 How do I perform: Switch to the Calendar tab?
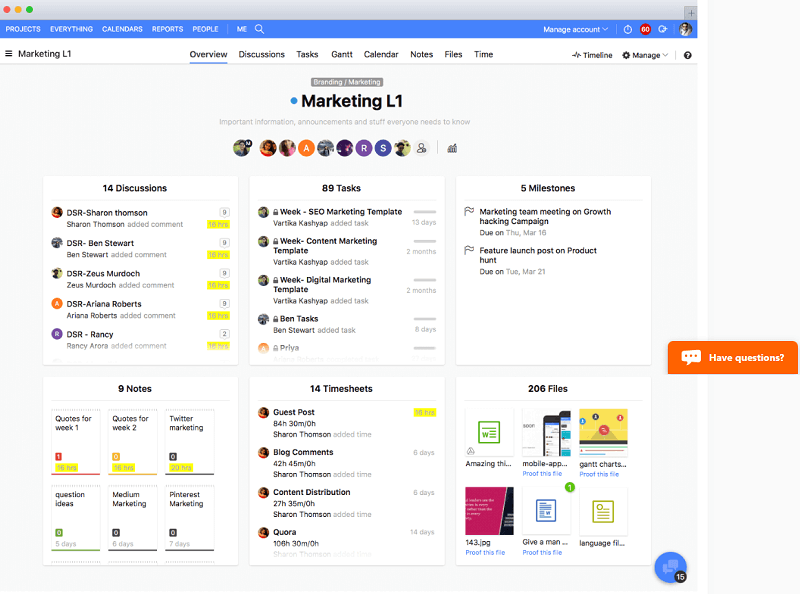(x=381, y=54)
